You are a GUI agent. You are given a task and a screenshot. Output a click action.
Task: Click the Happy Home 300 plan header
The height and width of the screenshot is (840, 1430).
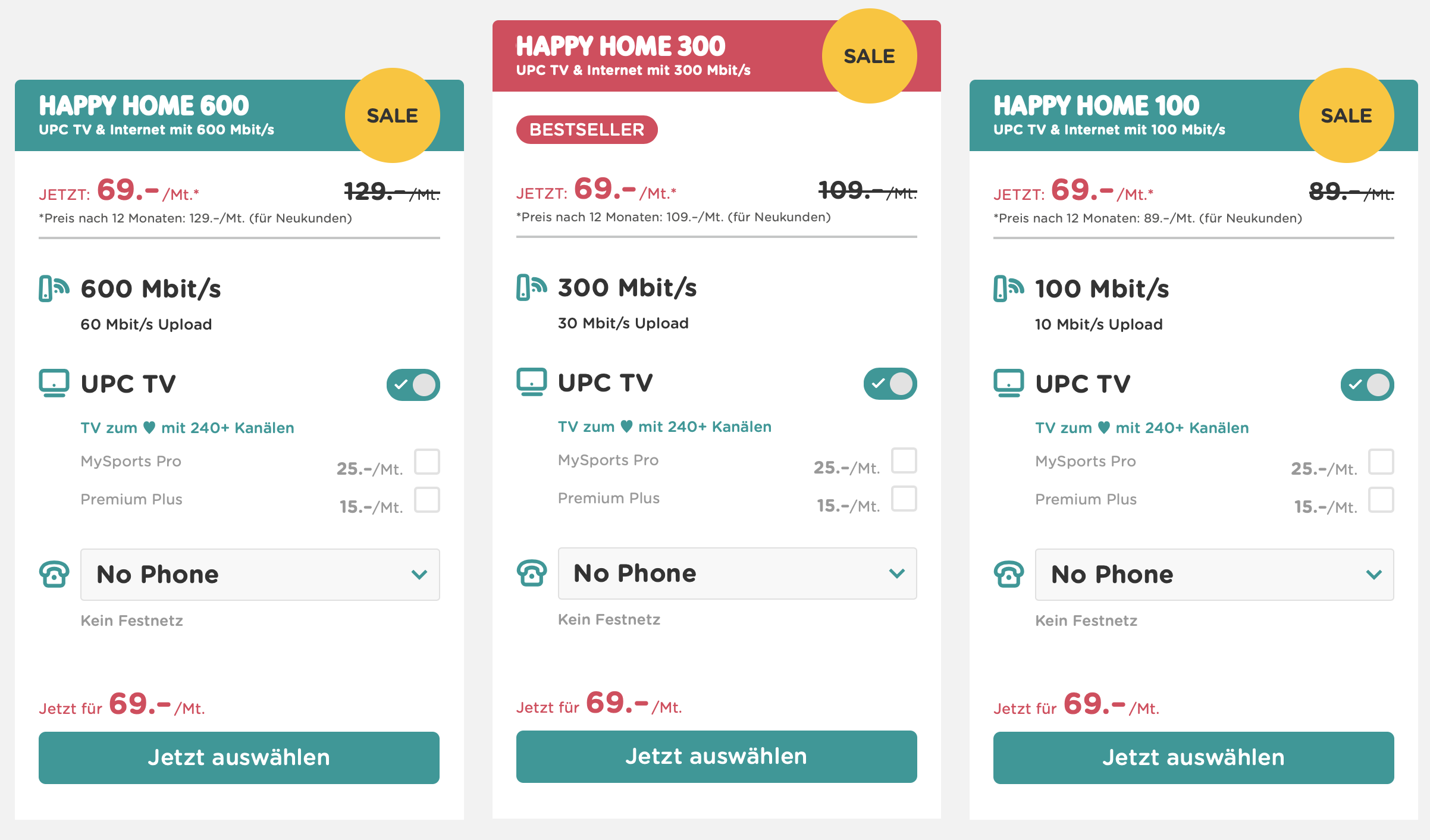(x=654, y=56)
